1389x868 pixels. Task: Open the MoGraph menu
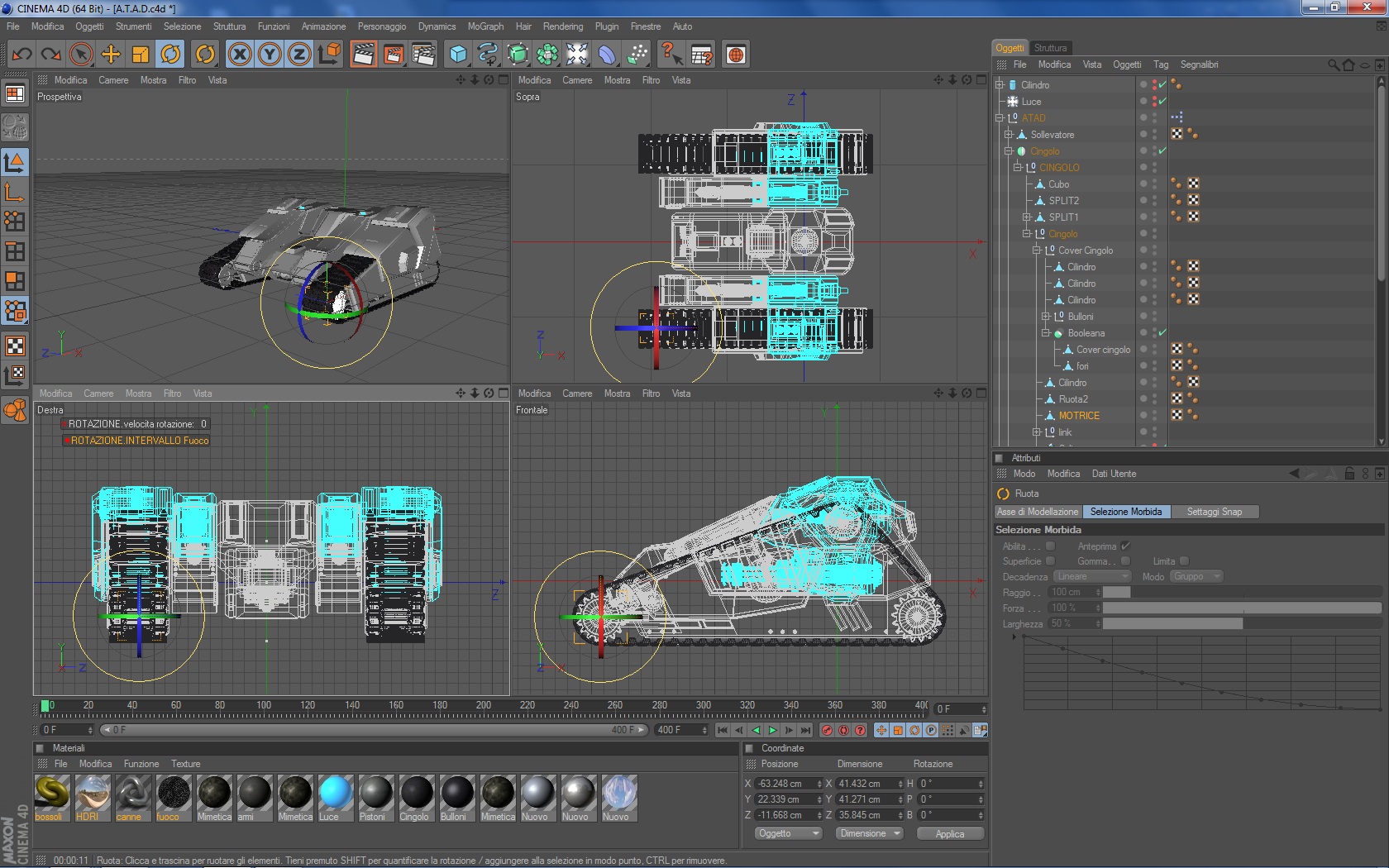485,26
